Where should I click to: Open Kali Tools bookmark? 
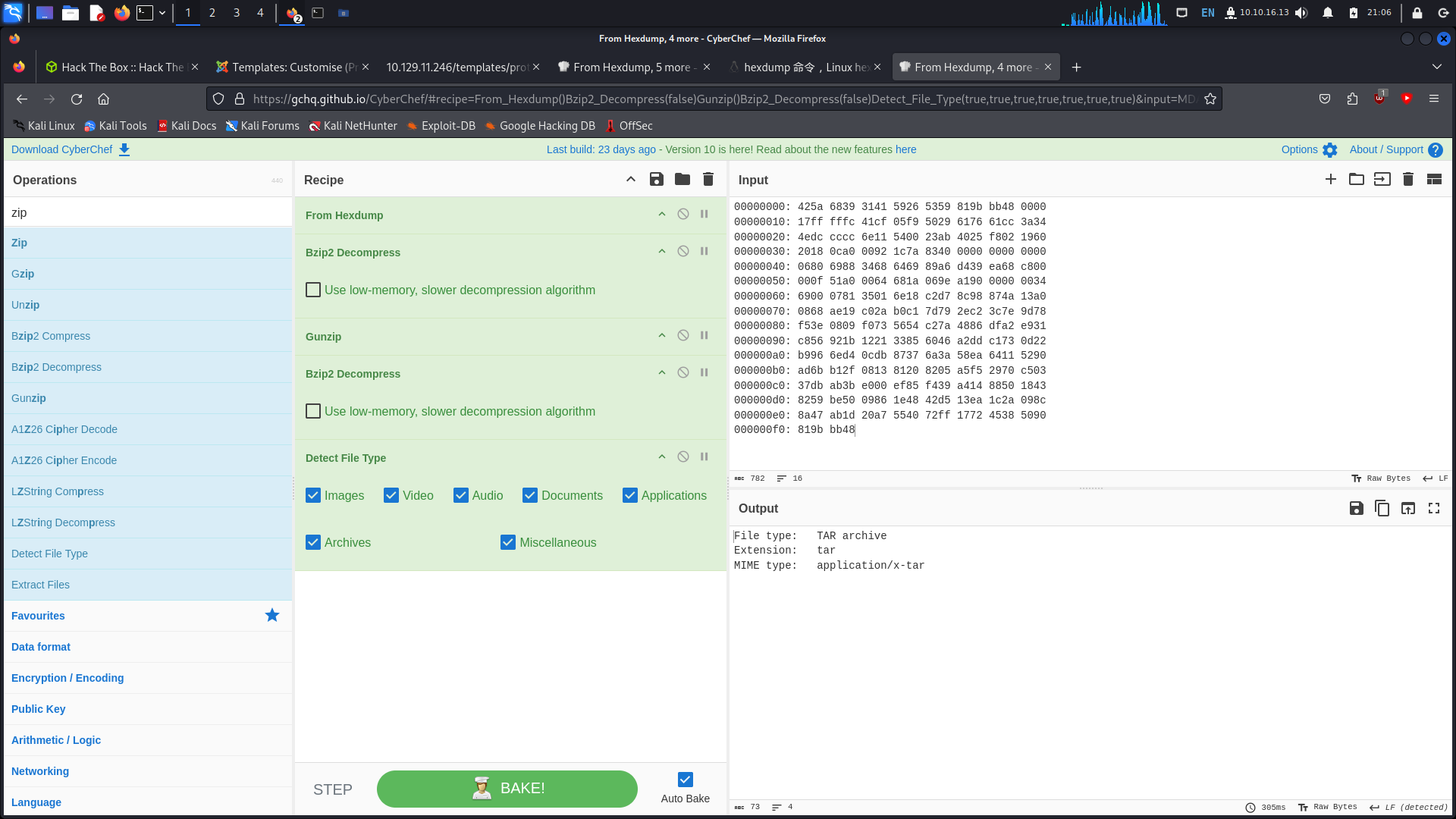115,126
